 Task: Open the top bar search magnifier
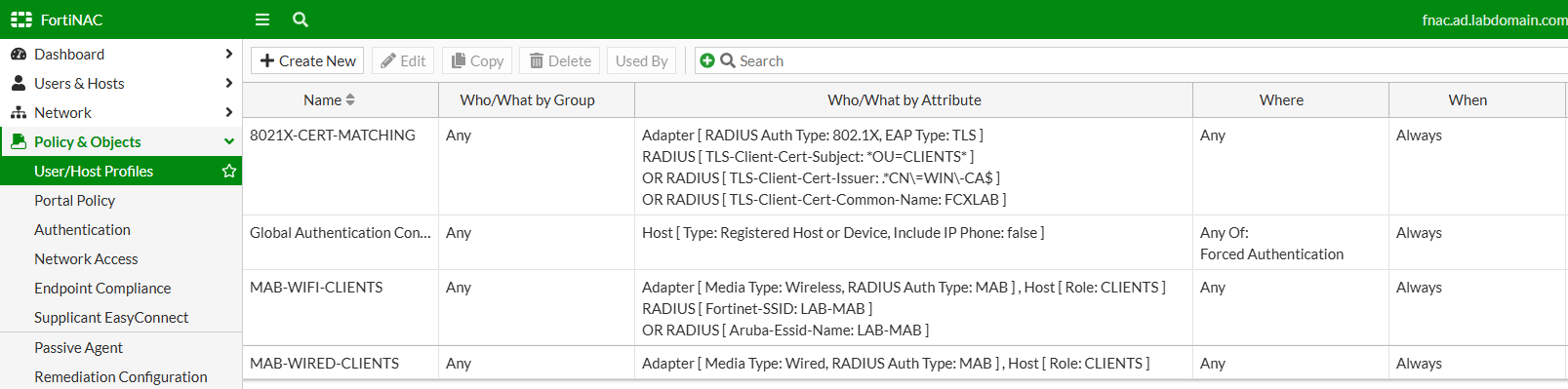point(301,19)
